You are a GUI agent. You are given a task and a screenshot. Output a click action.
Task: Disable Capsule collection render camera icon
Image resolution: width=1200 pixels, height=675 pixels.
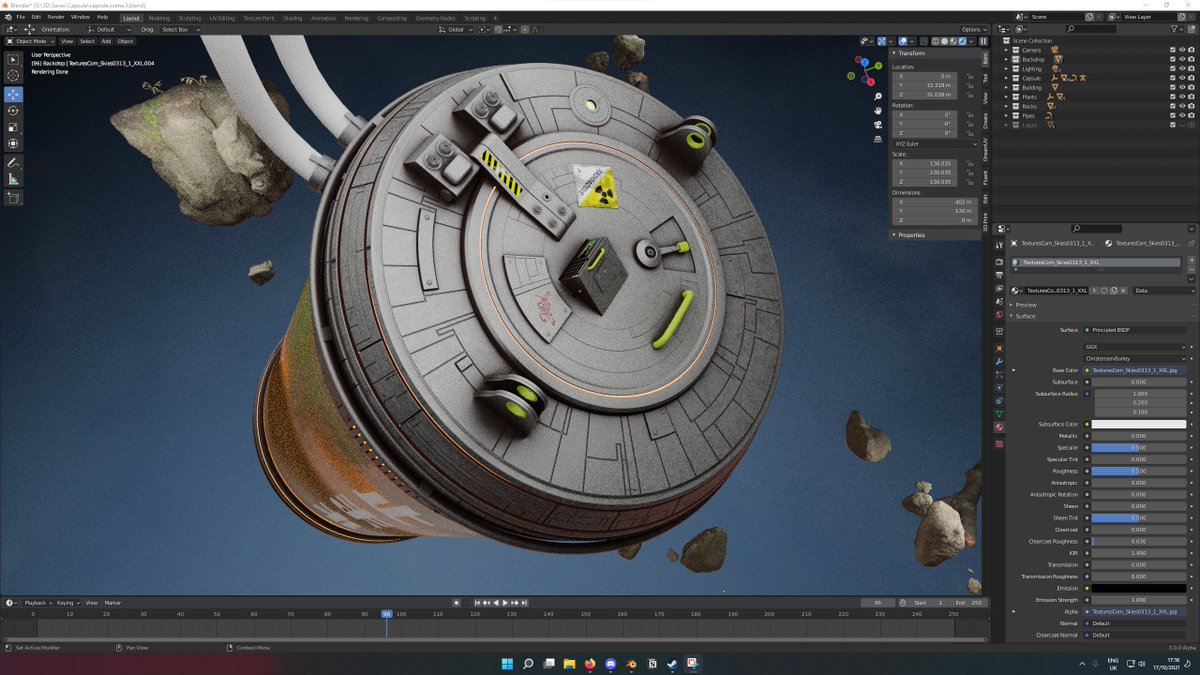pyautogui.click(x=1191, y=78)
